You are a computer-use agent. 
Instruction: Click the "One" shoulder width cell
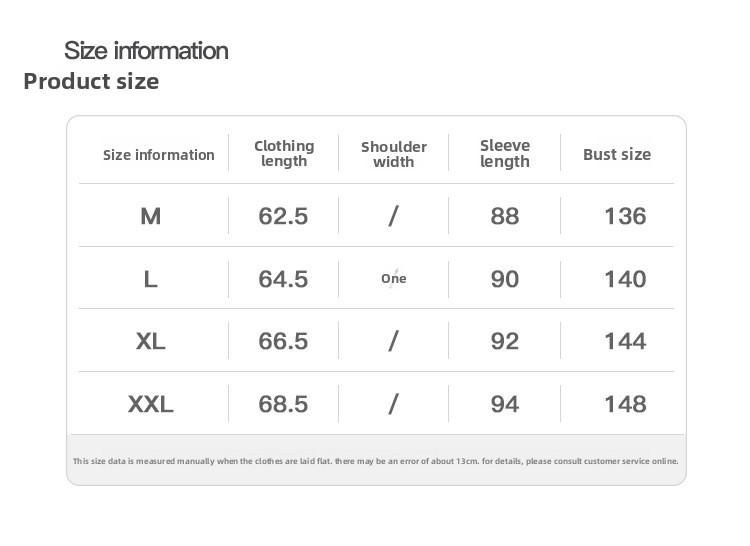(394, 279)
